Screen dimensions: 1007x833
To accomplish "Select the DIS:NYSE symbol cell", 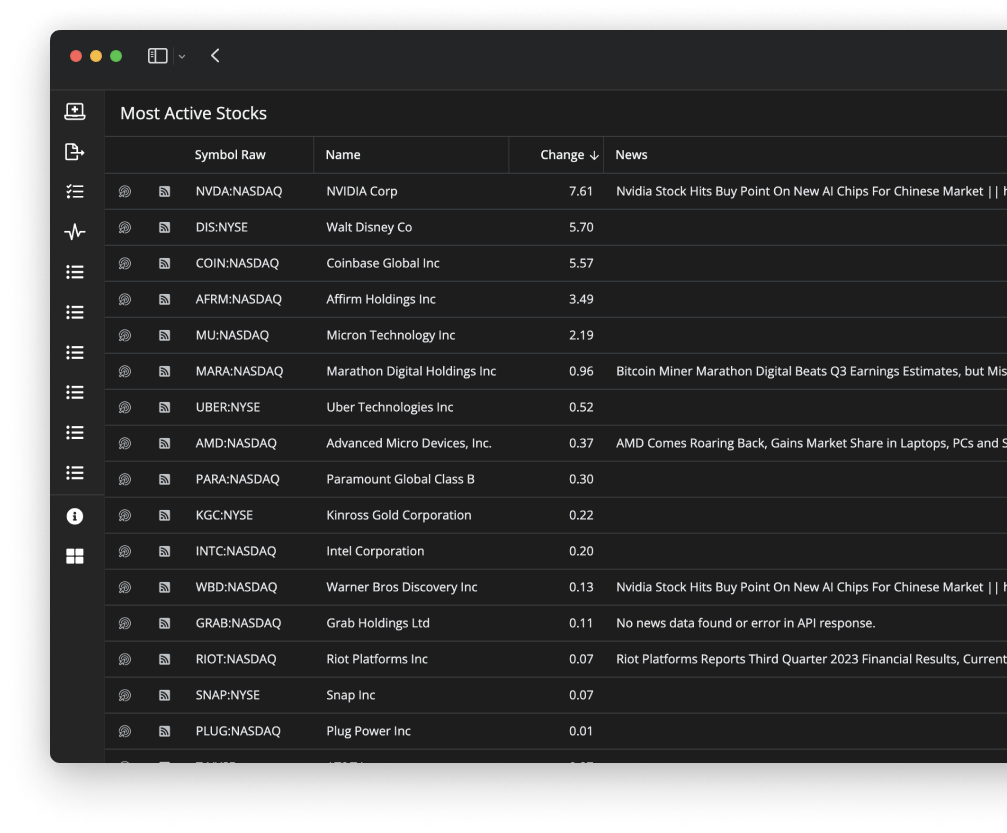I will [x=222, y=227].
